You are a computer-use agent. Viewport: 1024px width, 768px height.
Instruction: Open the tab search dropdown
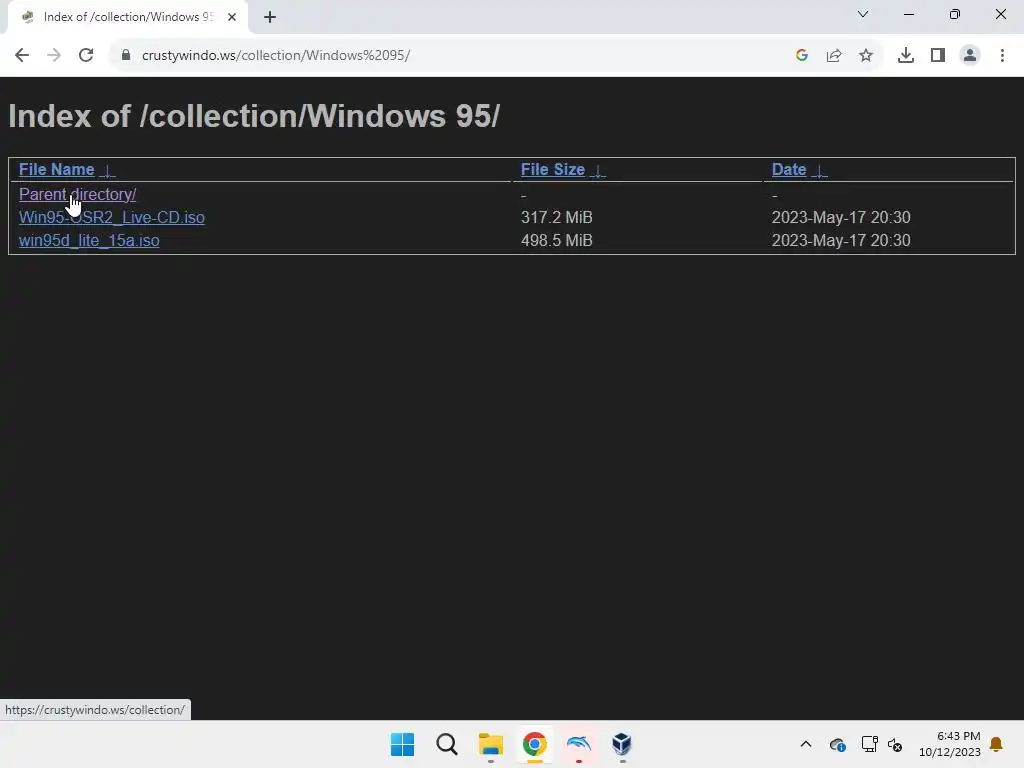click(863, 14)
